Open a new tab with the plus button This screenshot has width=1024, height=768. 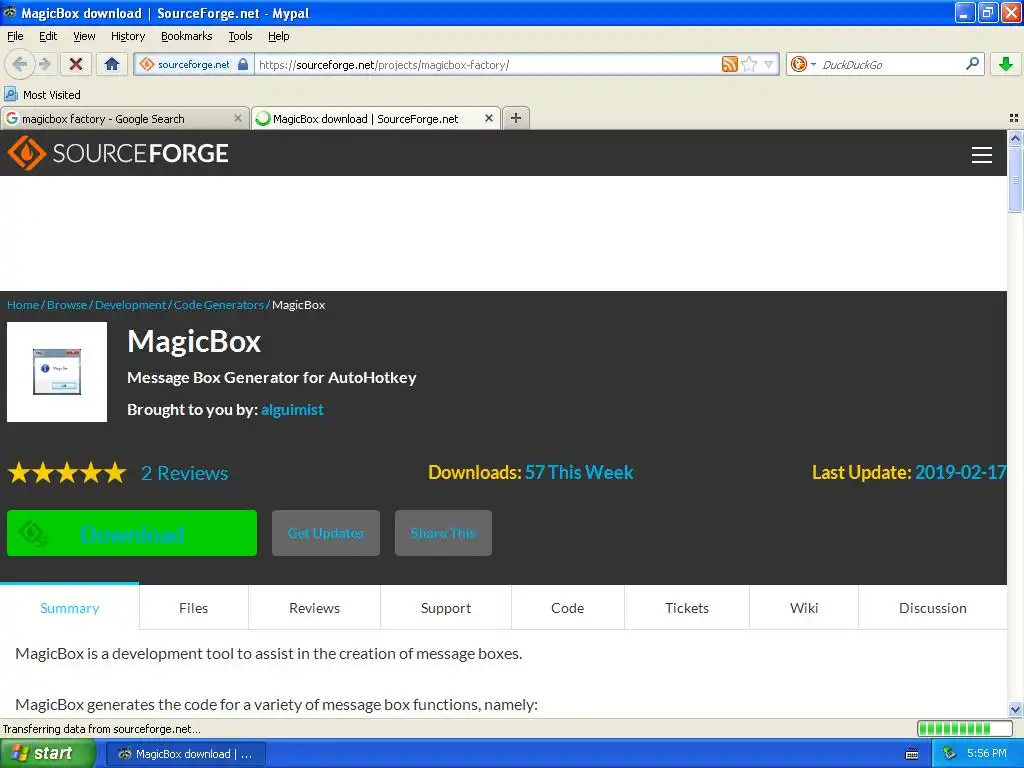[516, 118]
